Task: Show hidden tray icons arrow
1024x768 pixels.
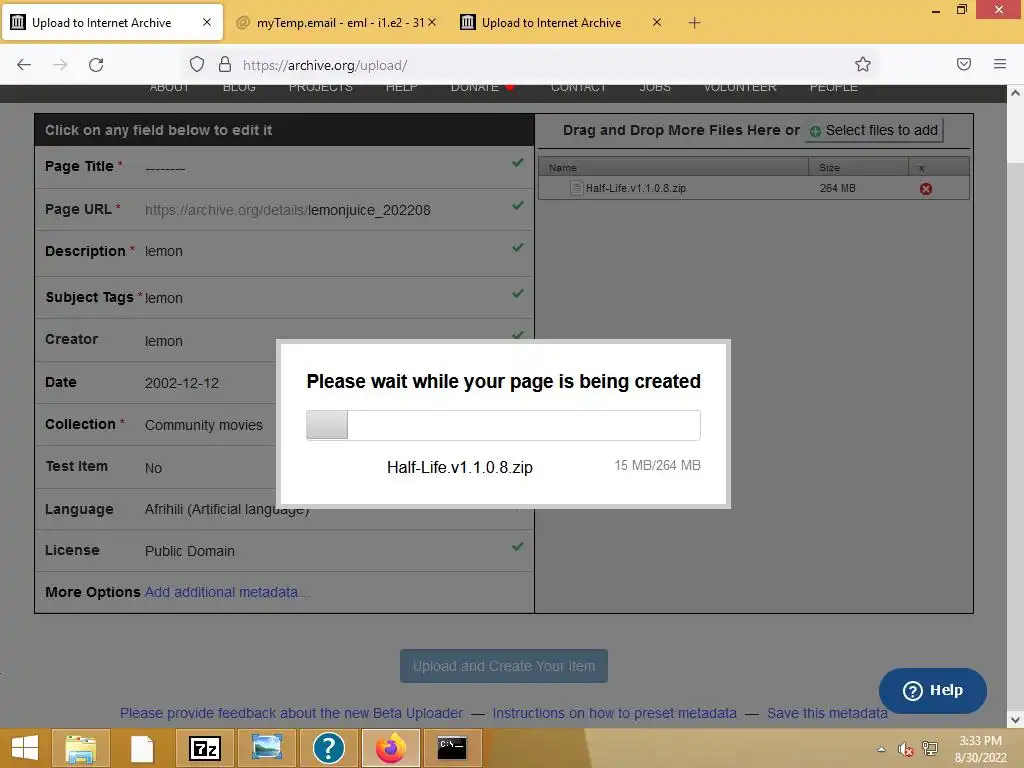Action: pyautogui.click(x=882, y=749)
